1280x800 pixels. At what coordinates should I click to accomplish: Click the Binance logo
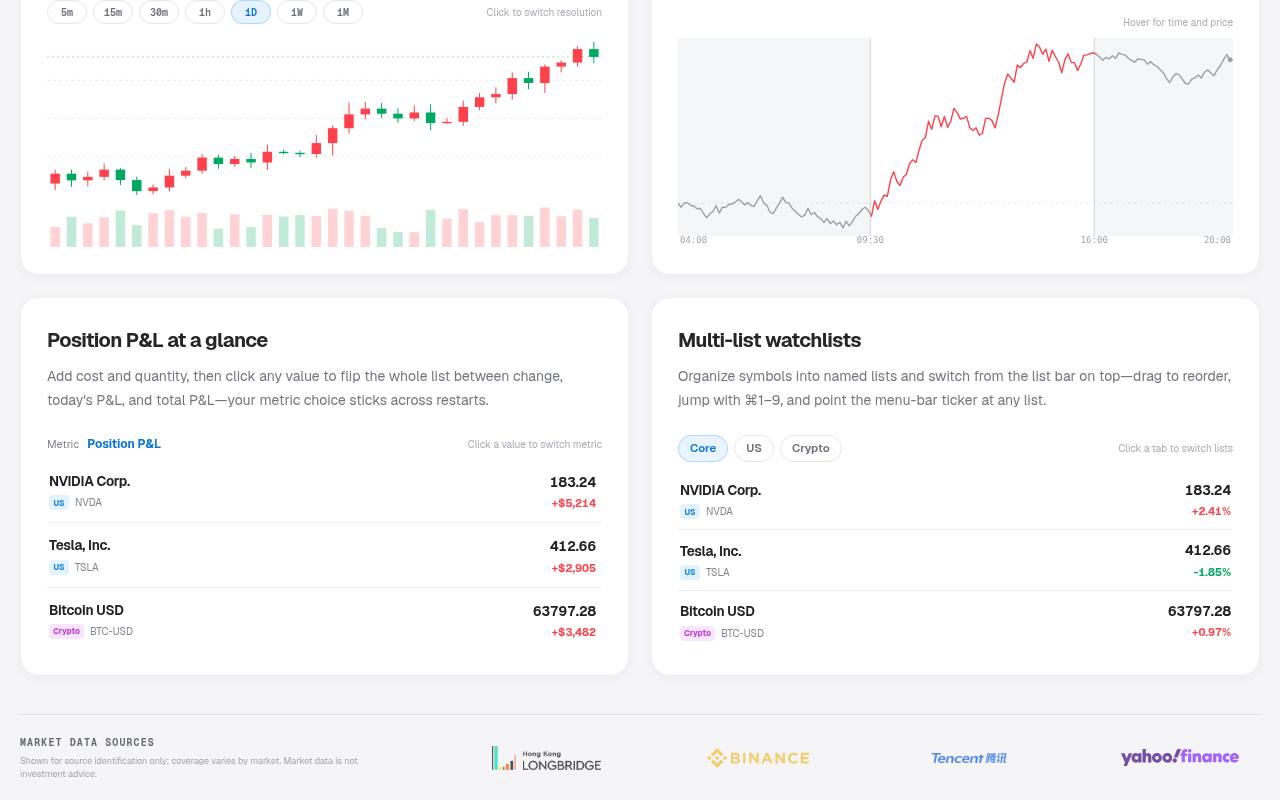[758, 758]
